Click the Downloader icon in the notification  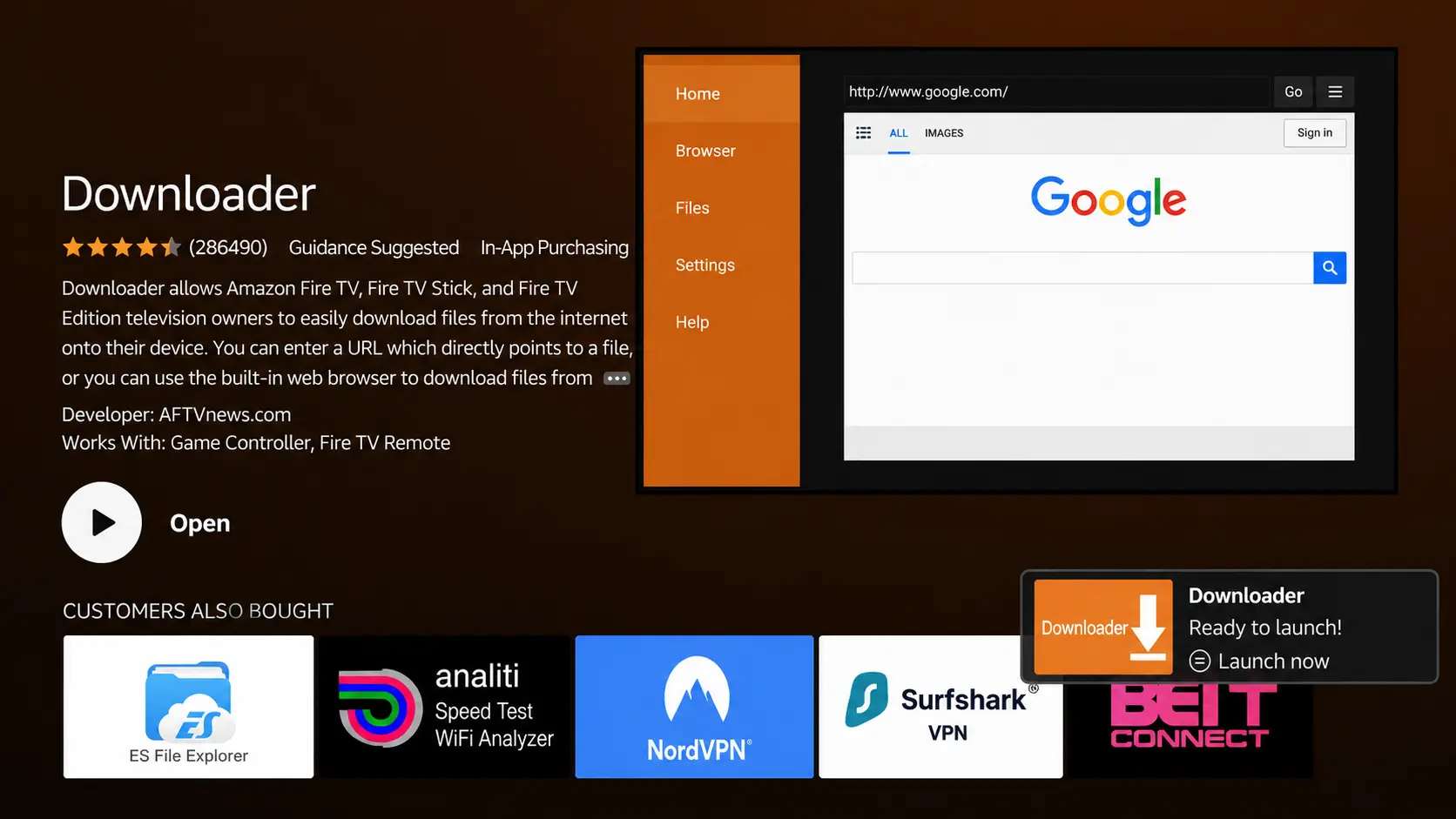pos(1103,627)
